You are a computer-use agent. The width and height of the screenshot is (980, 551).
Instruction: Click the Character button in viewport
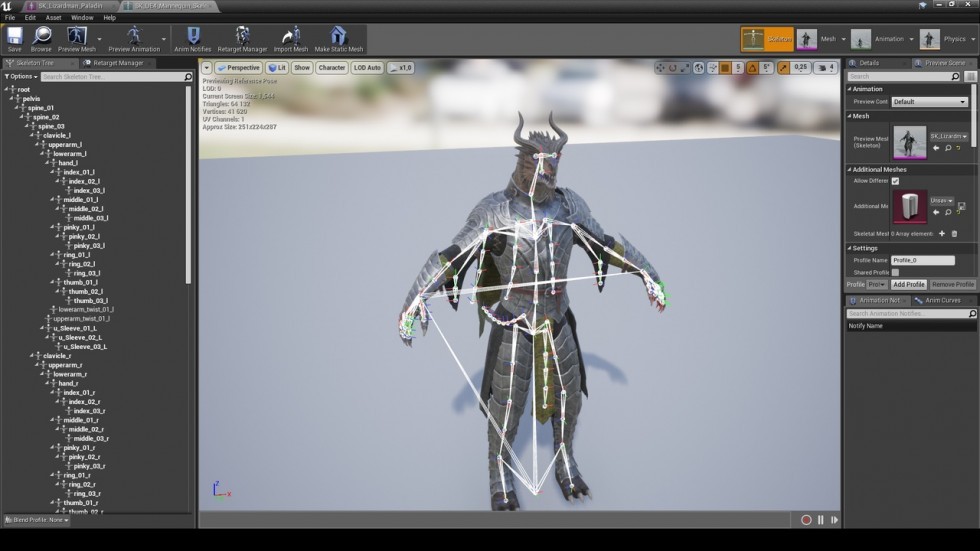pos(331,67)
